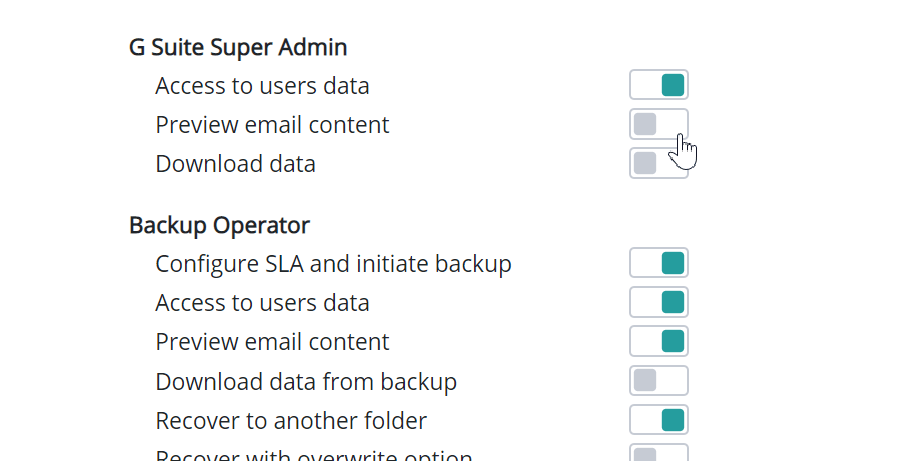Click the Backup Operator heading
The image size is (904, 461).
[x=219, y=225]
